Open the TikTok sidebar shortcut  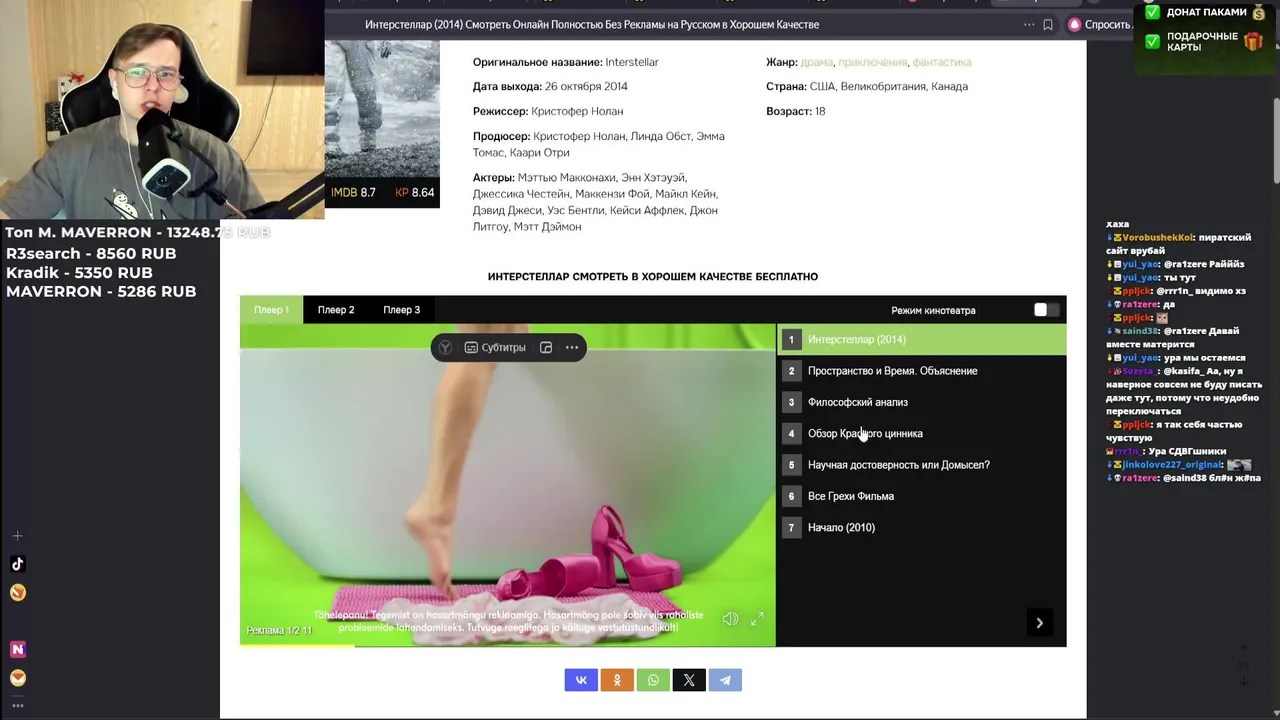(x=17, y=564)
